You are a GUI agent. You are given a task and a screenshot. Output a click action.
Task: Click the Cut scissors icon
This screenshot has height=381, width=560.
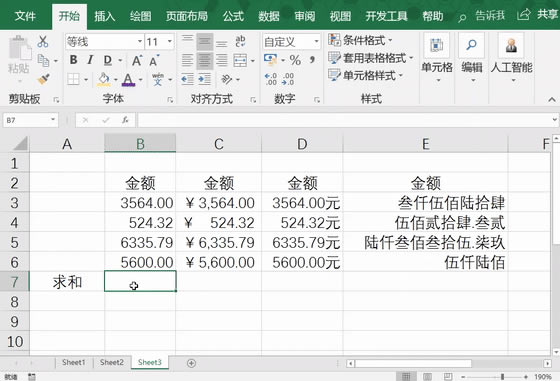pyautogui.click(x=43, y=42)
